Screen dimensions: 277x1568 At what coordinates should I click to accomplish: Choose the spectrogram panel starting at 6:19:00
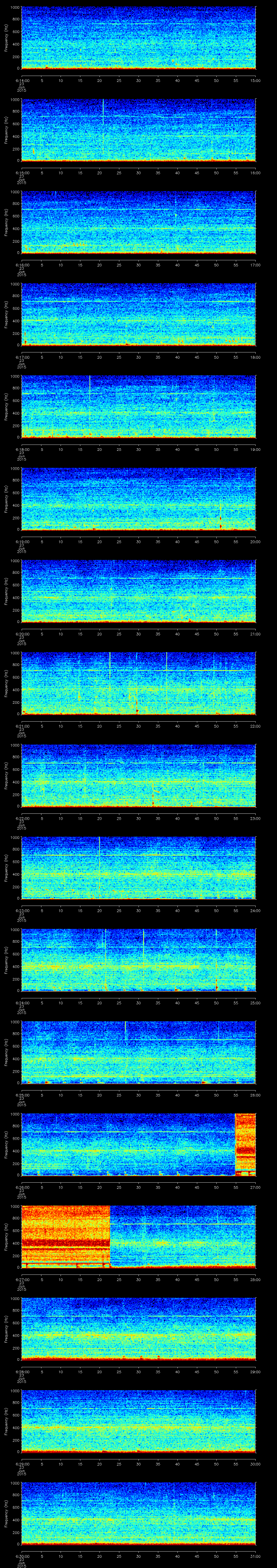pos(139,499)
